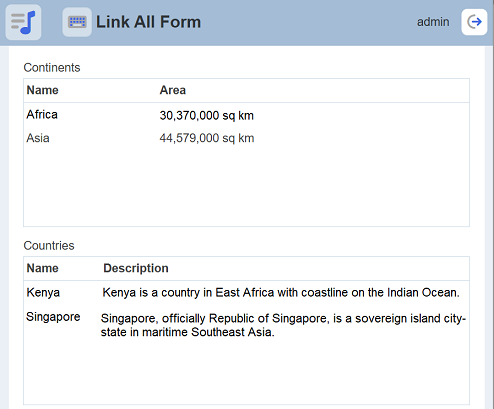
Task: Click the keyboard form icon
Action: 77,22
